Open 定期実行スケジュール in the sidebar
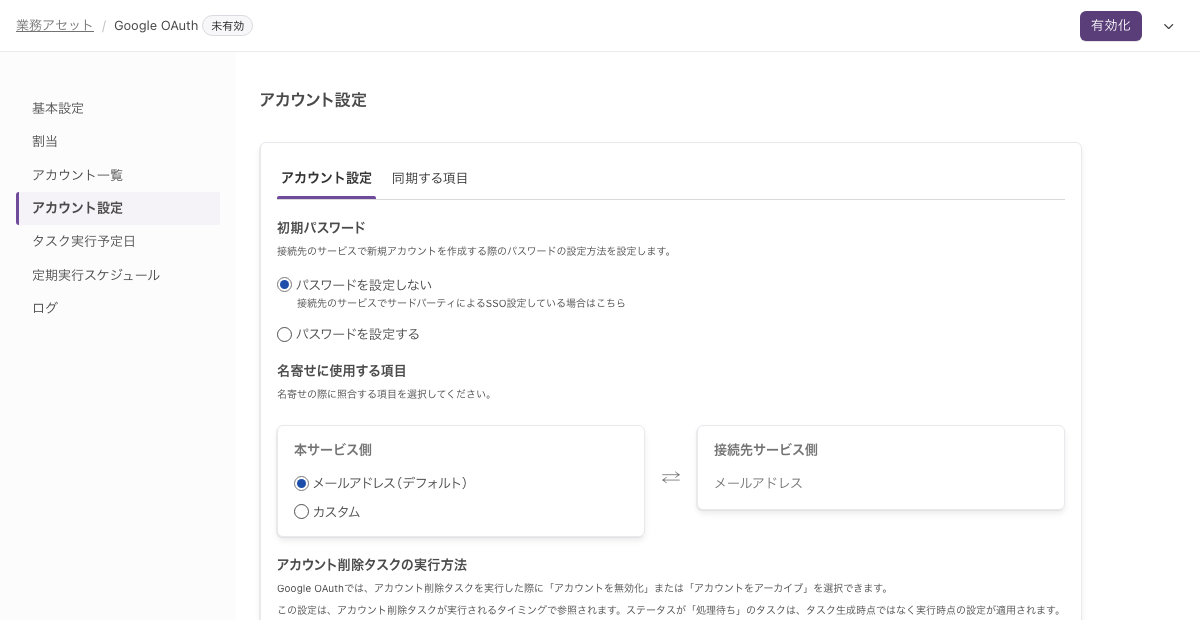The height and width of the screenshot is (620, 1200). click(96, 275)
